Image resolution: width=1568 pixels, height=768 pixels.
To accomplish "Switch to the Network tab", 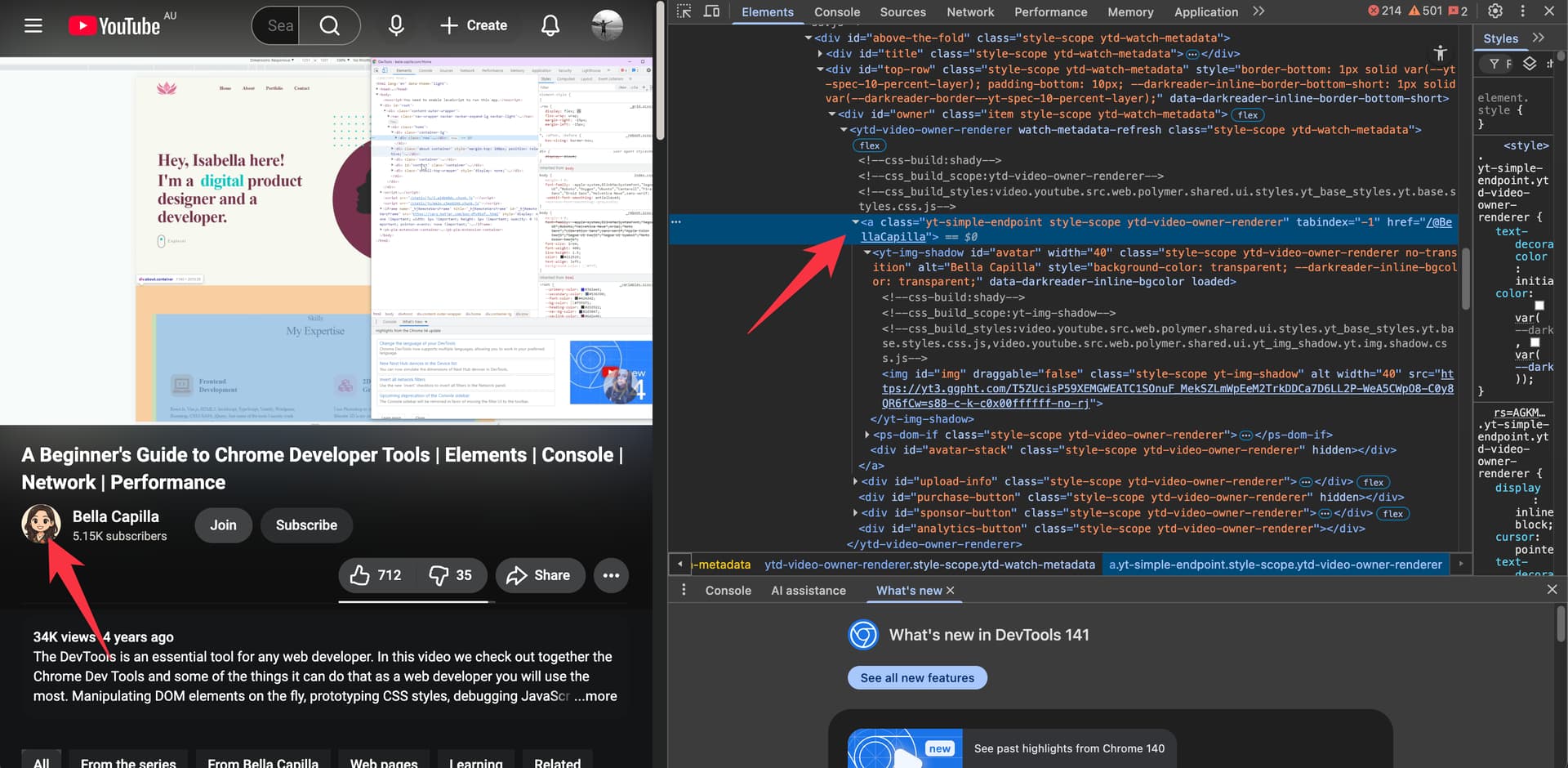I will tap(969, 12).
